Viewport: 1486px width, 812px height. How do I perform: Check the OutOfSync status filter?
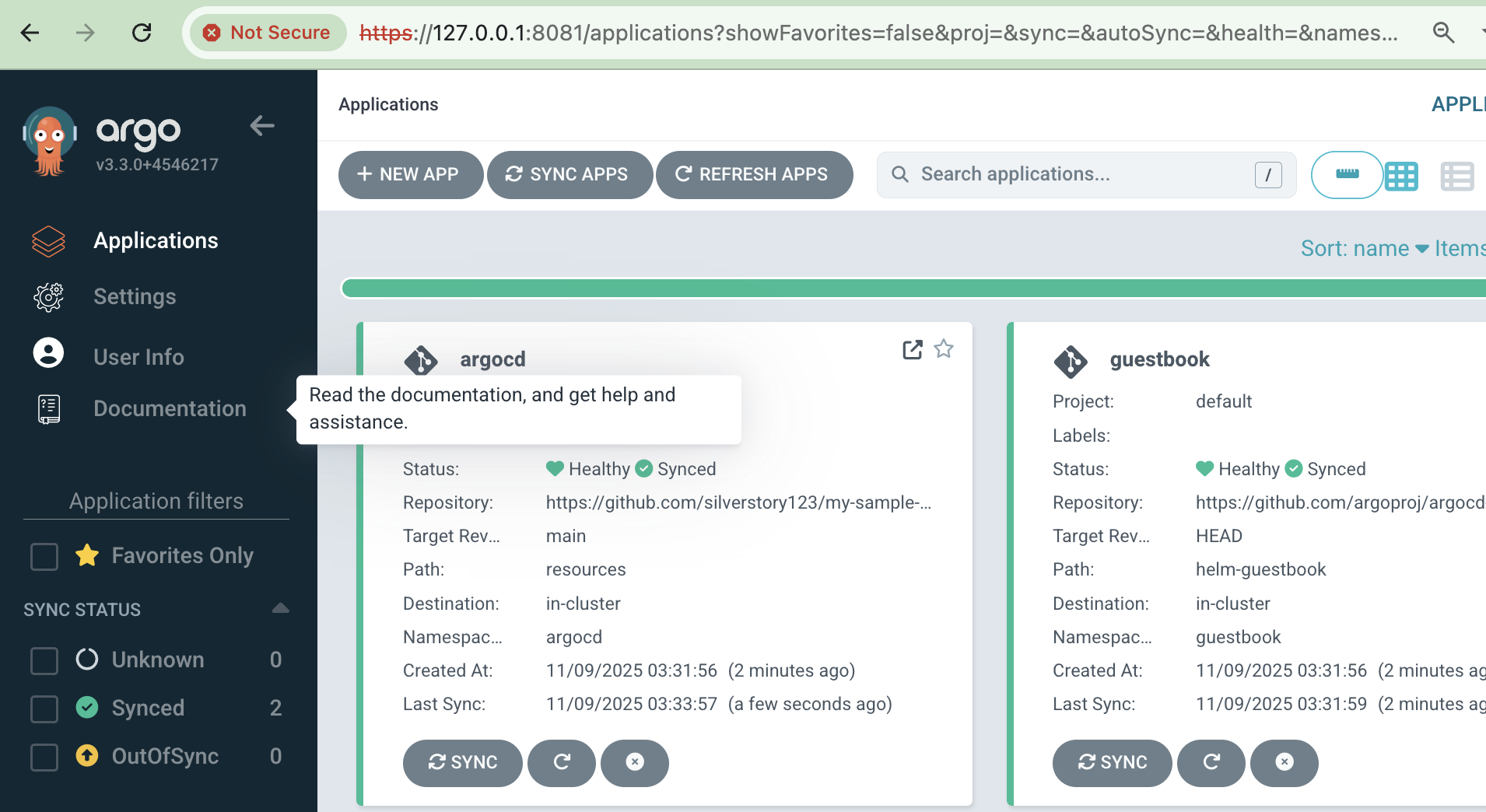tap(44, 757)
